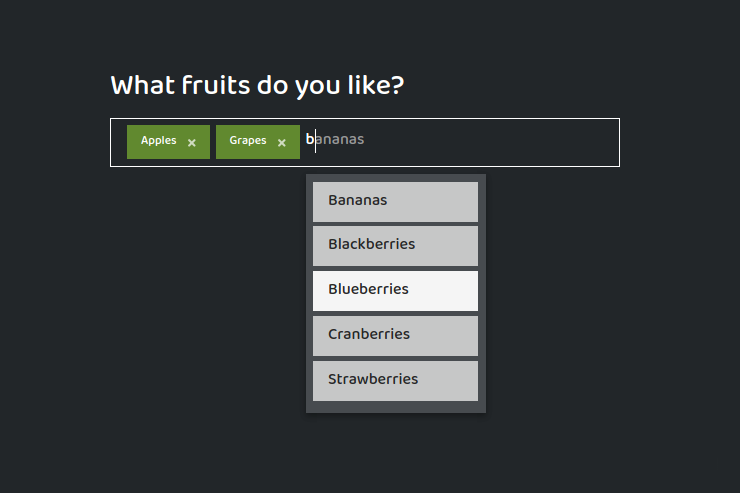Click the grey border of suggestion panel
Screen dimensions: 740x493
[482, 300]
